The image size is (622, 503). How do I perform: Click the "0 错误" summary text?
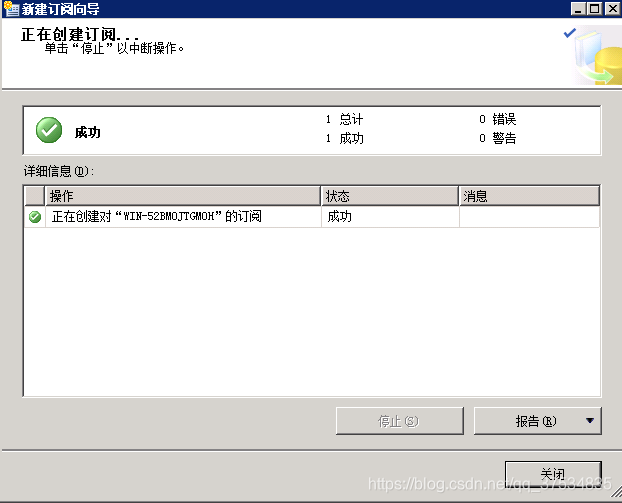(497, 119)
